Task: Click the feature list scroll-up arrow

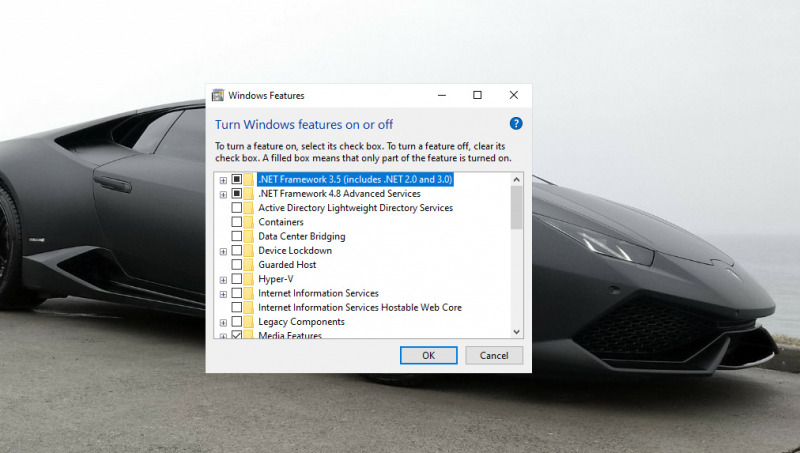Action: point(516,180)
